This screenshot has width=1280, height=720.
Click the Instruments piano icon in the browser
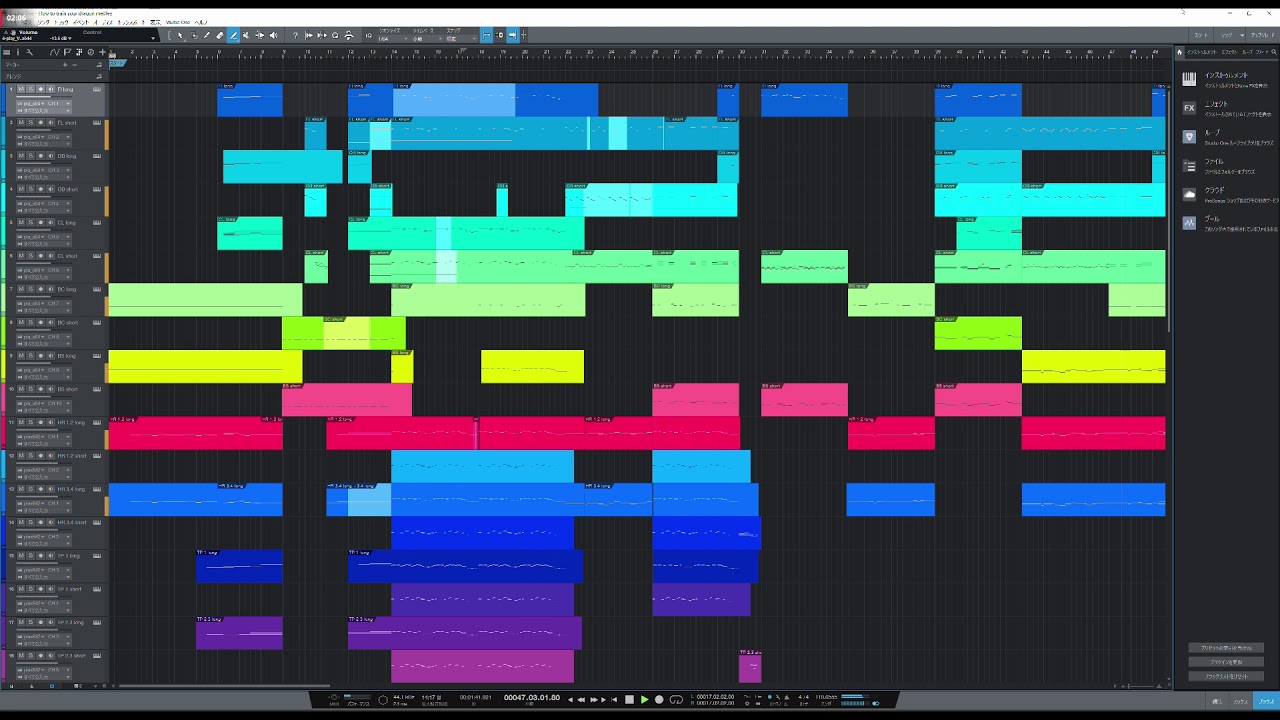pyautogui.click(x=1189, y=79)
